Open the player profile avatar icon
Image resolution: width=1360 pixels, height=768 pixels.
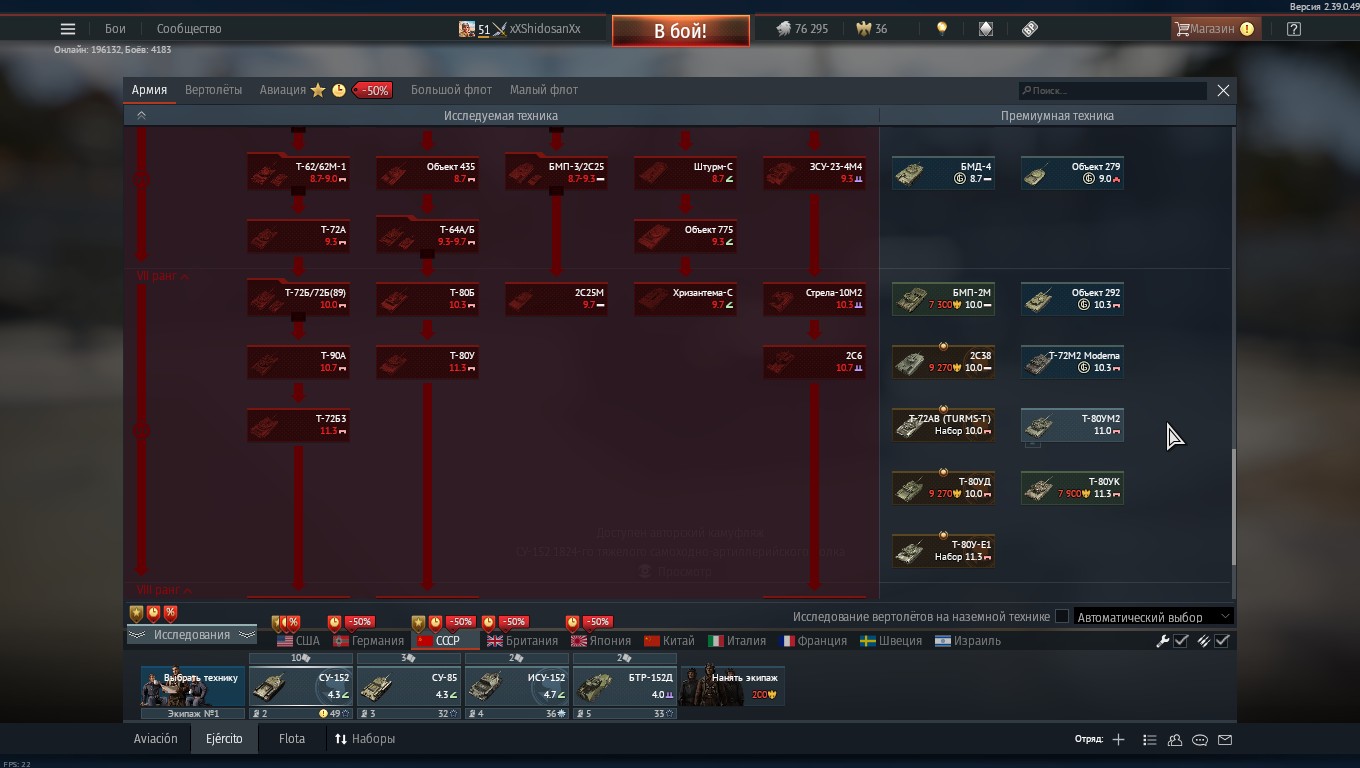tap(467, 29)
